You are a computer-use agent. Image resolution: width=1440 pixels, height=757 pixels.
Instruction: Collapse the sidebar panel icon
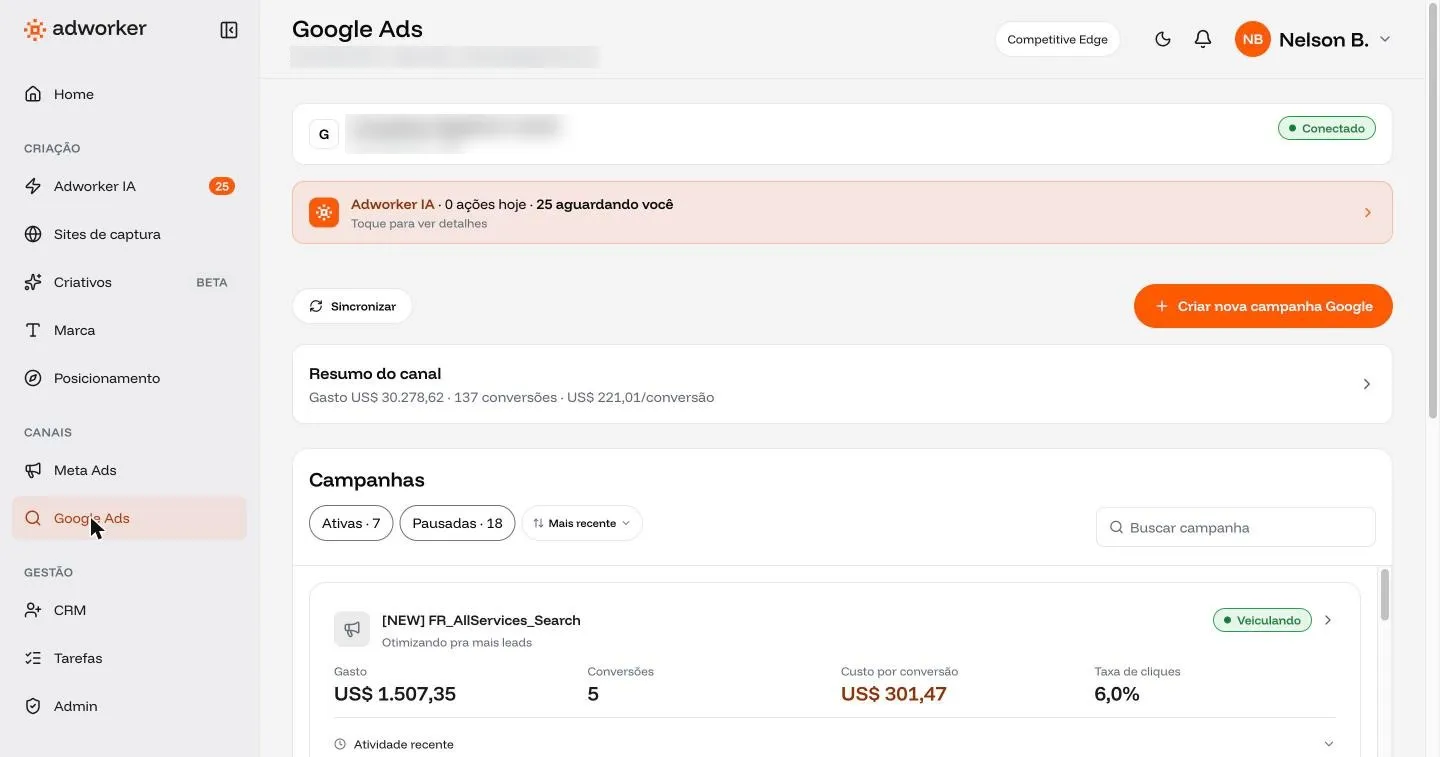(x=229, y=30)
